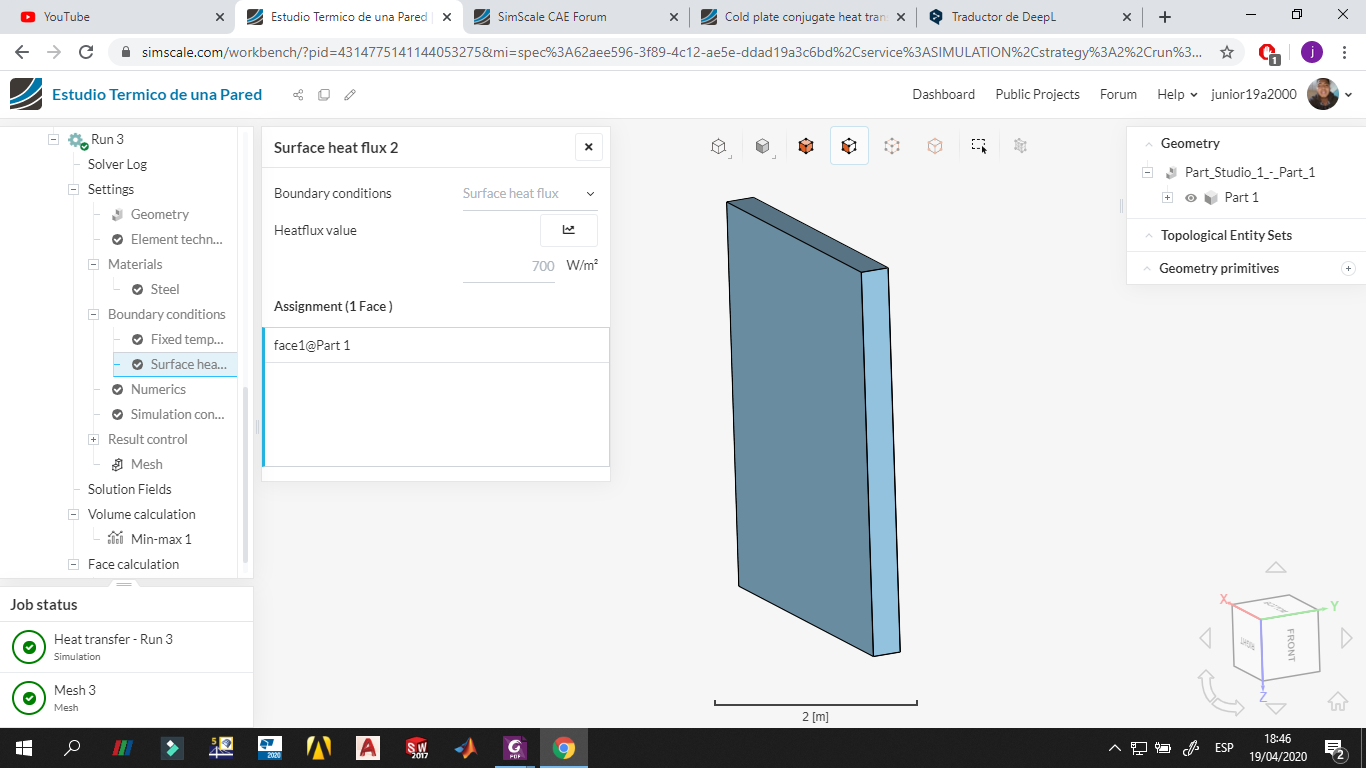Screen dimensions: 1366x768
Task: Open the Mesh 3 job status entry
Action: (x=126, y=698)
